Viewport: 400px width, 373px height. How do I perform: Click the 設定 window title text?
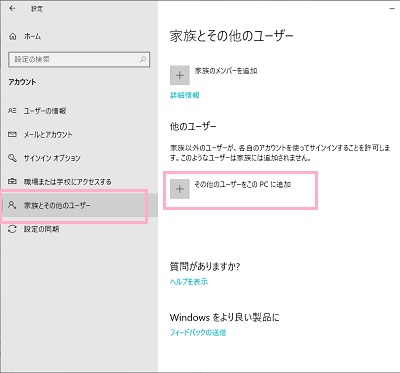[37, 9]
